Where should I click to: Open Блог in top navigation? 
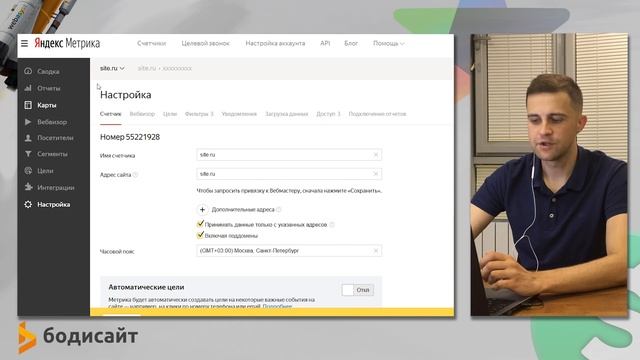click(351, 43)
